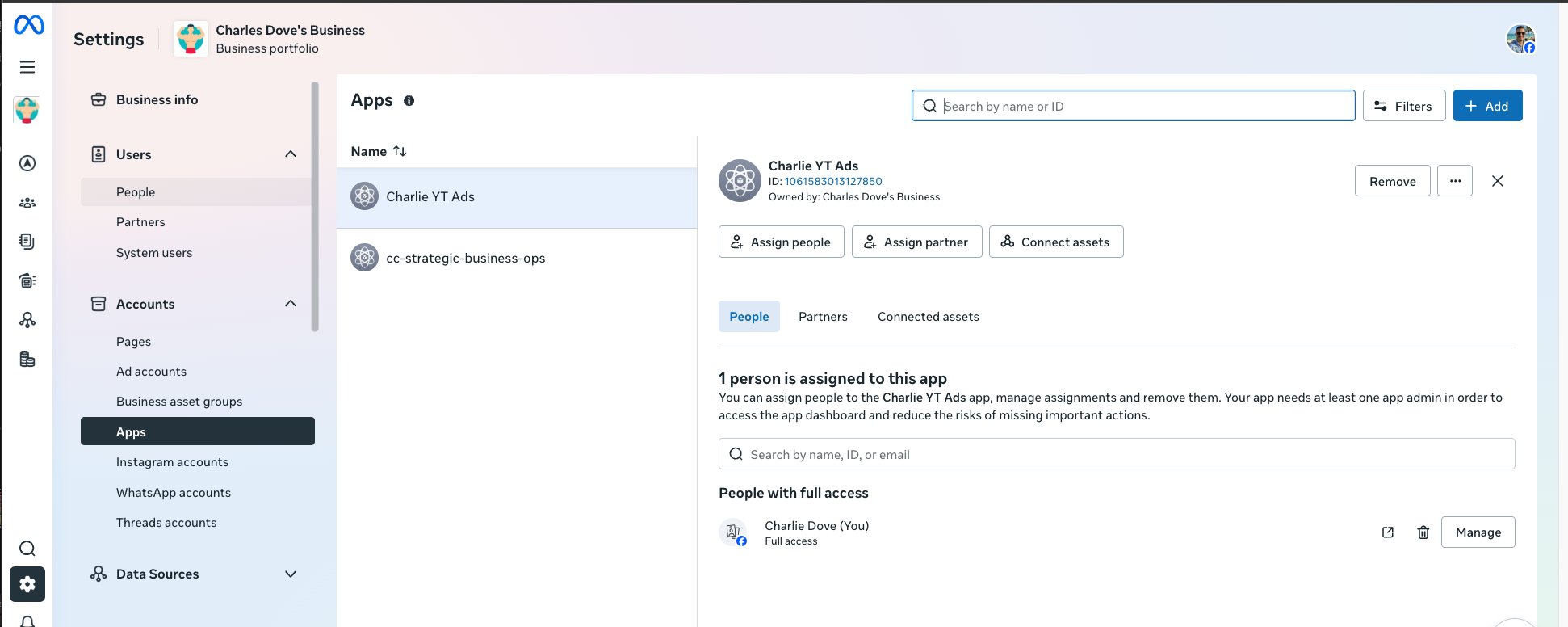Remove Charlie Dove with the trash icon

[1423, 532]
